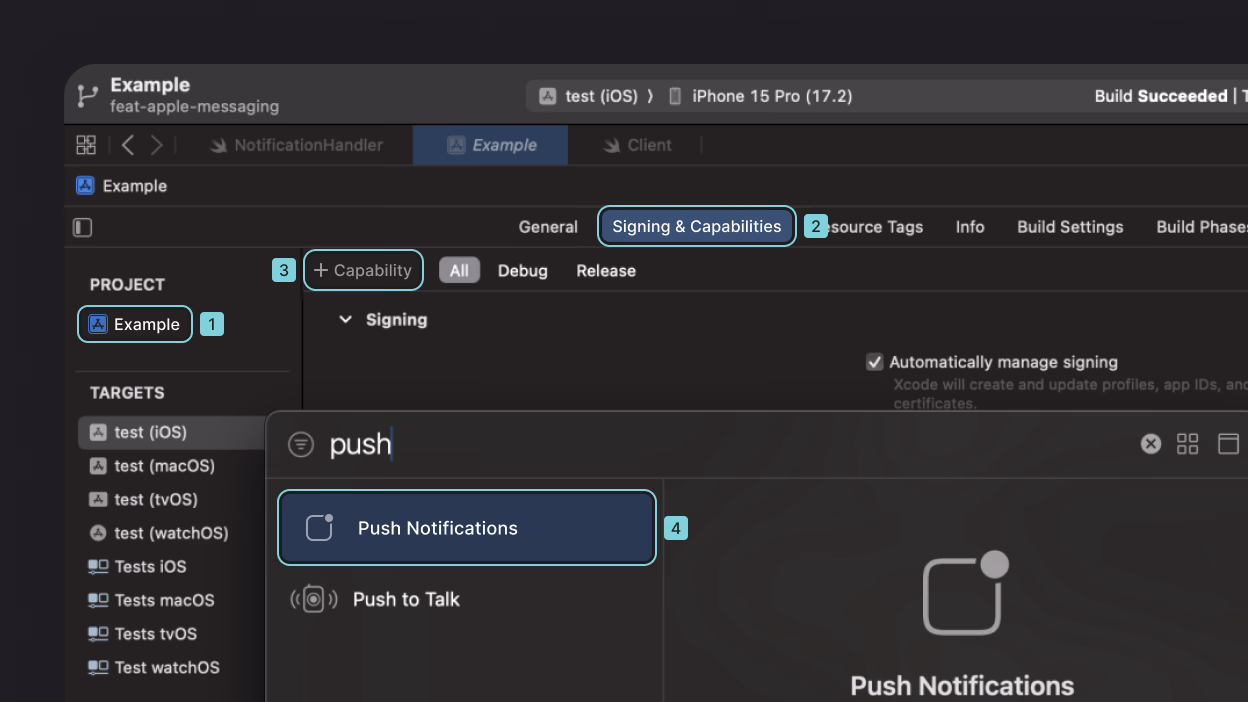Select the Test watchOS target
The height and width of the screenshot is (702, 1248).
(154, 667)
